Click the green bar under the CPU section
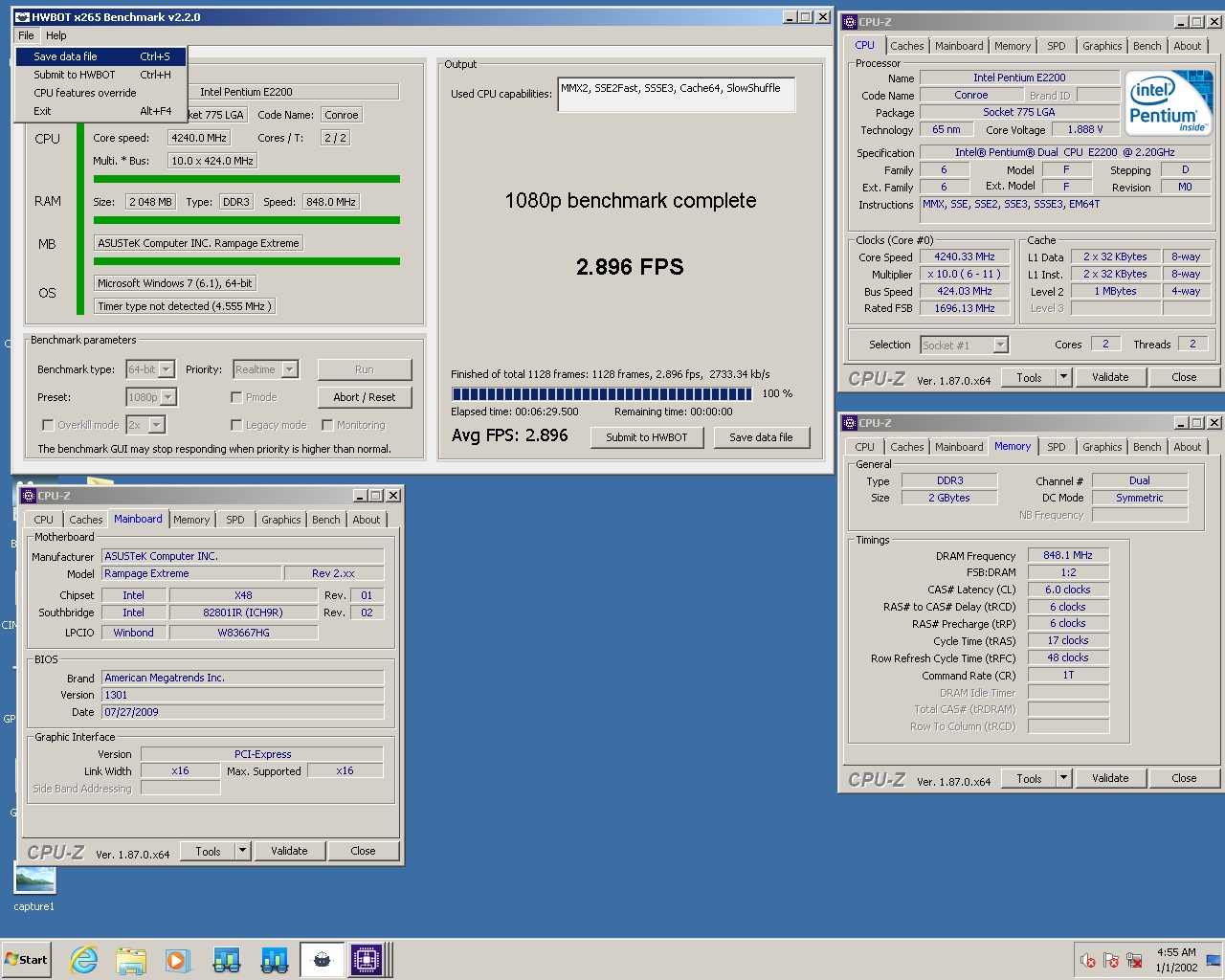The height and width of the screenshot is (980, 1225). point(247,179)
